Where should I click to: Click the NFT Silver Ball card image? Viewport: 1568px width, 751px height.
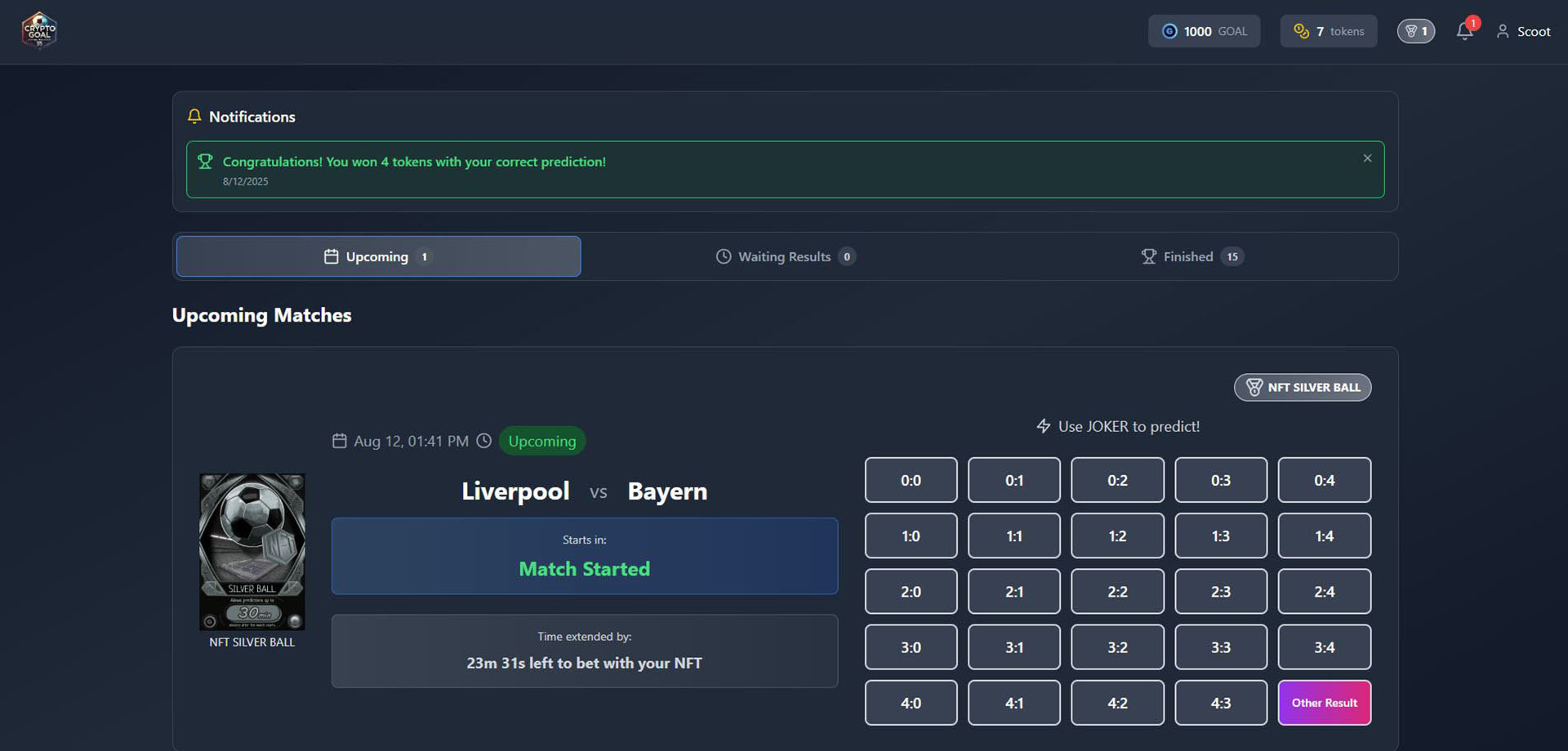252,551
